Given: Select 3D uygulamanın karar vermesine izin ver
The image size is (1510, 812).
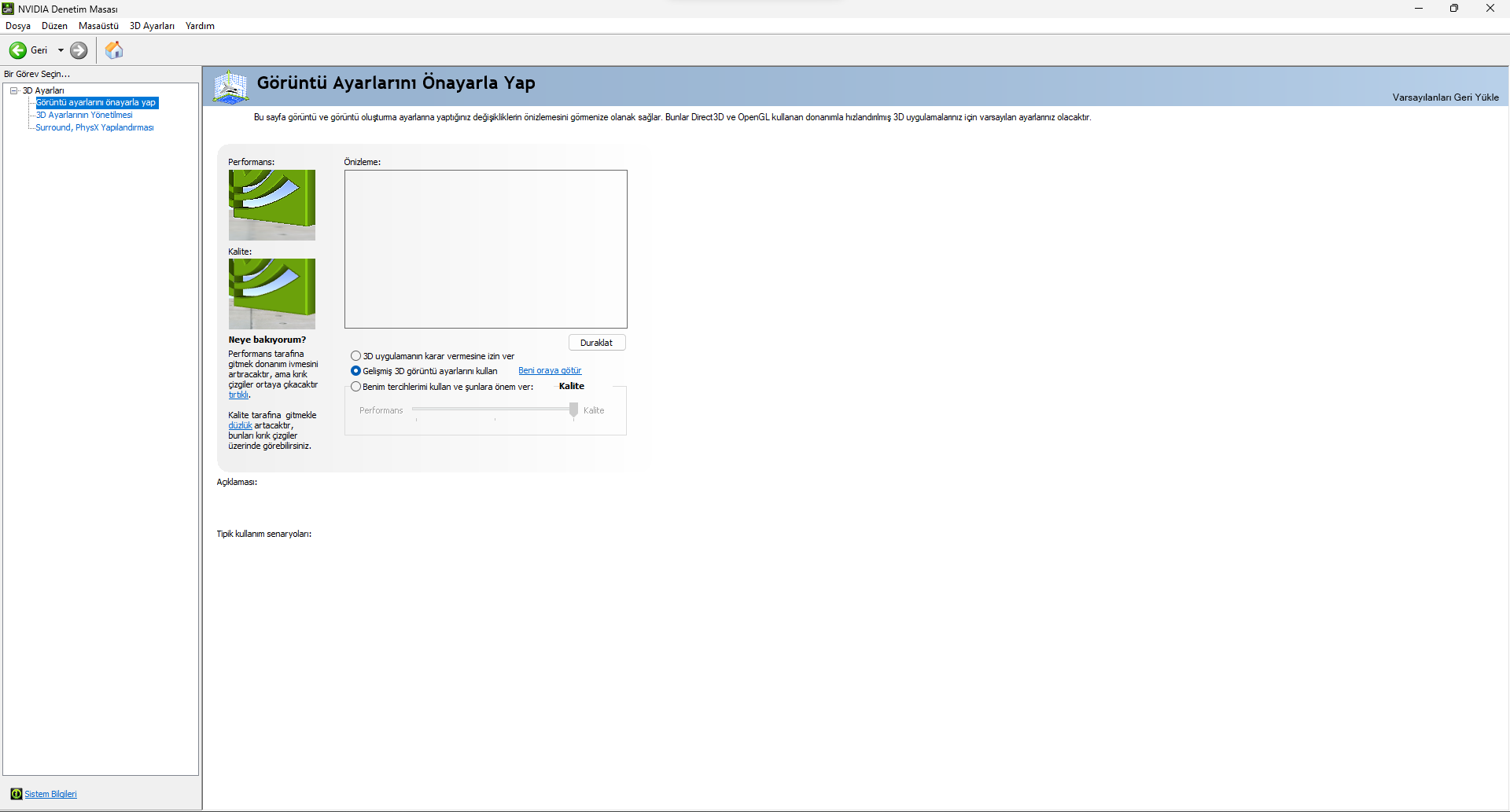Looking at the screenshot, I should 432,356.
